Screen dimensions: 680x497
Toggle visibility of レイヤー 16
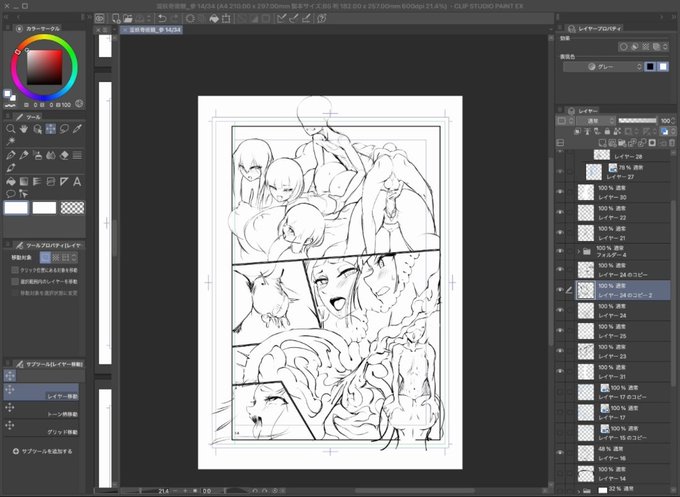(x=560, y=453)
